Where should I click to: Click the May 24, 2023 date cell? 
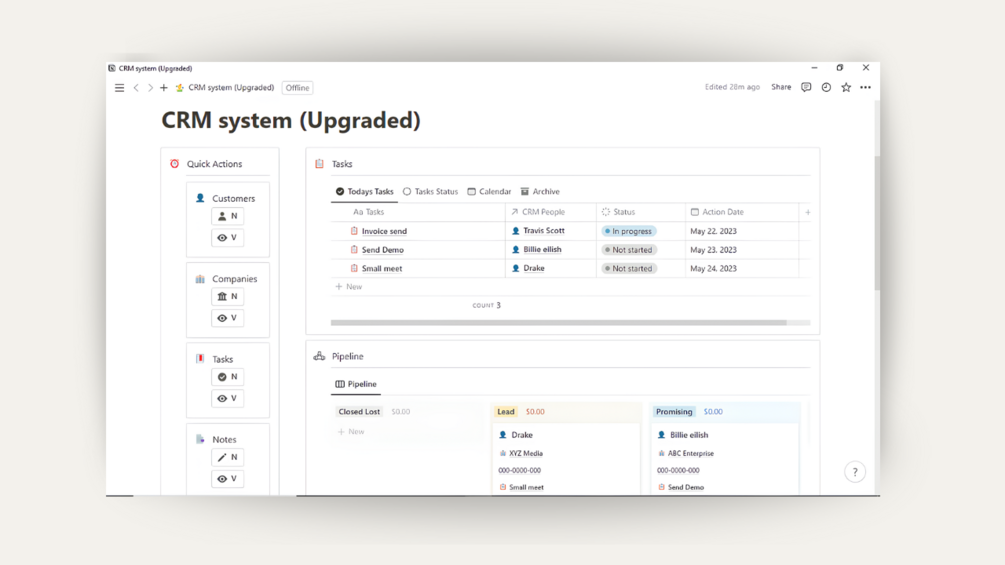coord(713,268)
